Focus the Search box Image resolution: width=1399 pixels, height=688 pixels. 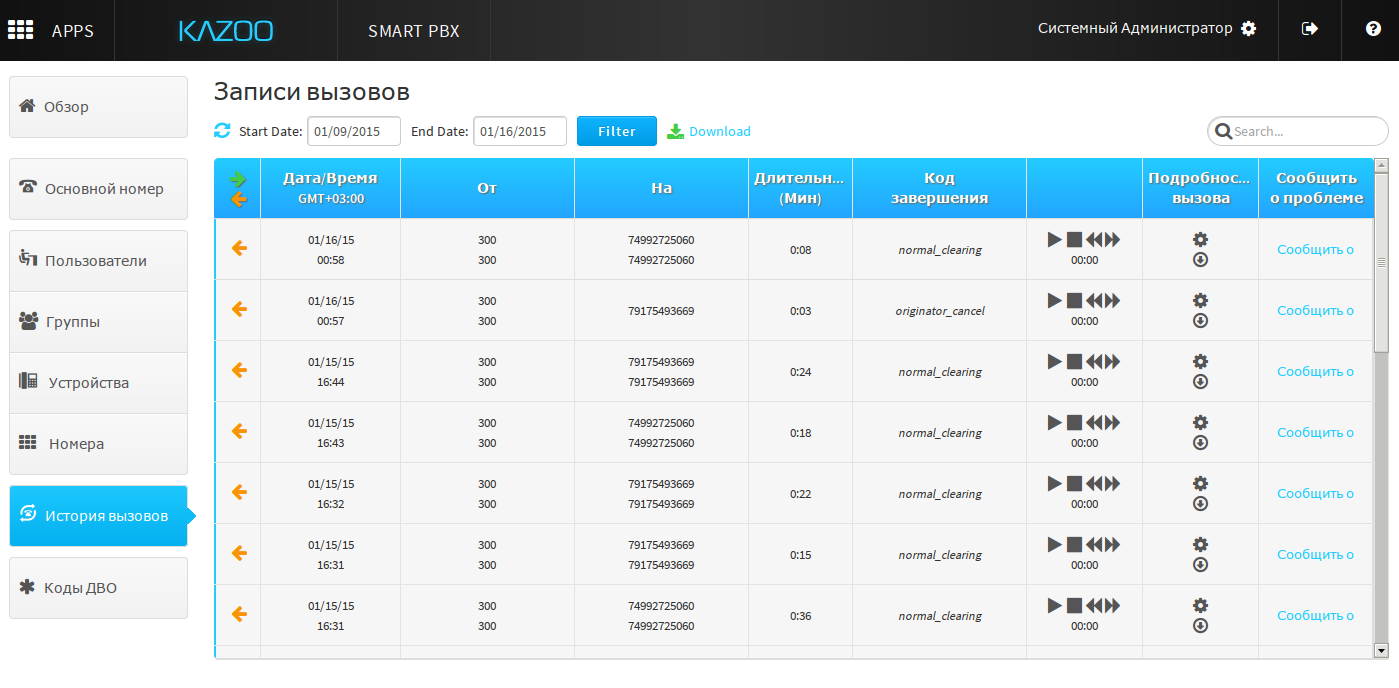(x=1298, y=131)
